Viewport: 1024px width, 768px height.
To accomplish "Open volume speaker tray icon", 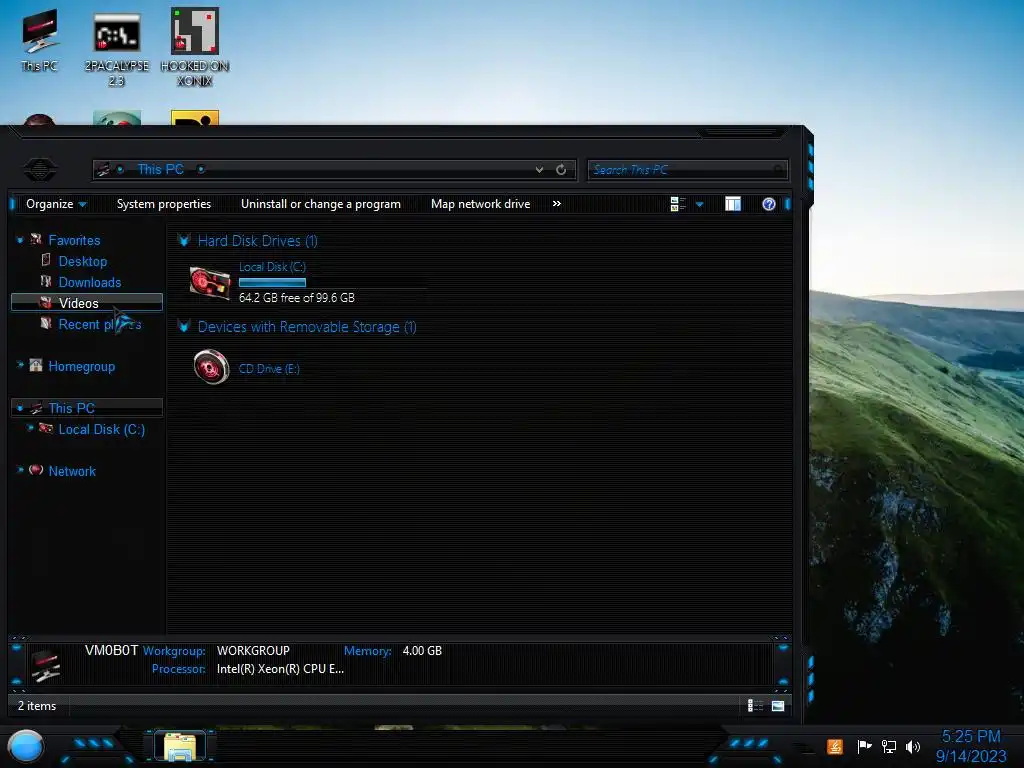I will point(913,746).
